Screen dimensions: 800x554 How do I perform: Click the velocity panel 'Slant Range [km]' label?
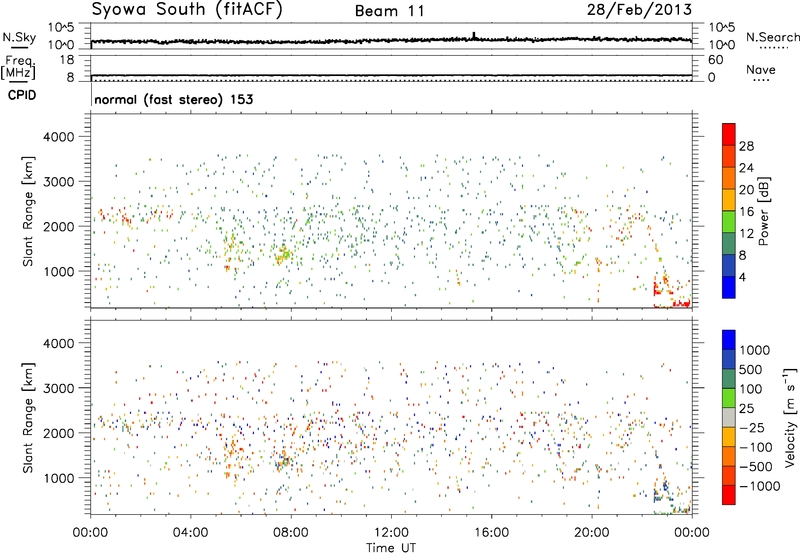click(28, 417)
